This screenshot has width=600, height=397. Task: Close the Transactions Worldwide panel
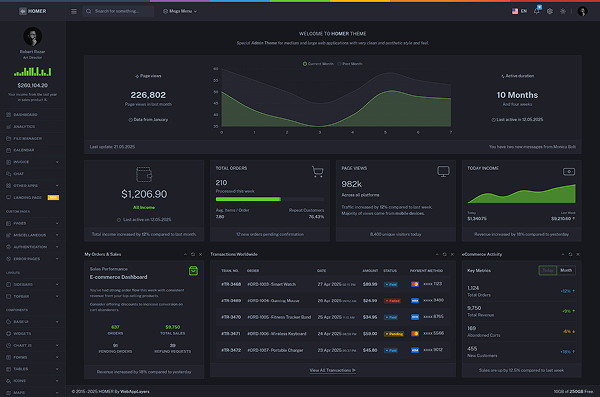452,254
